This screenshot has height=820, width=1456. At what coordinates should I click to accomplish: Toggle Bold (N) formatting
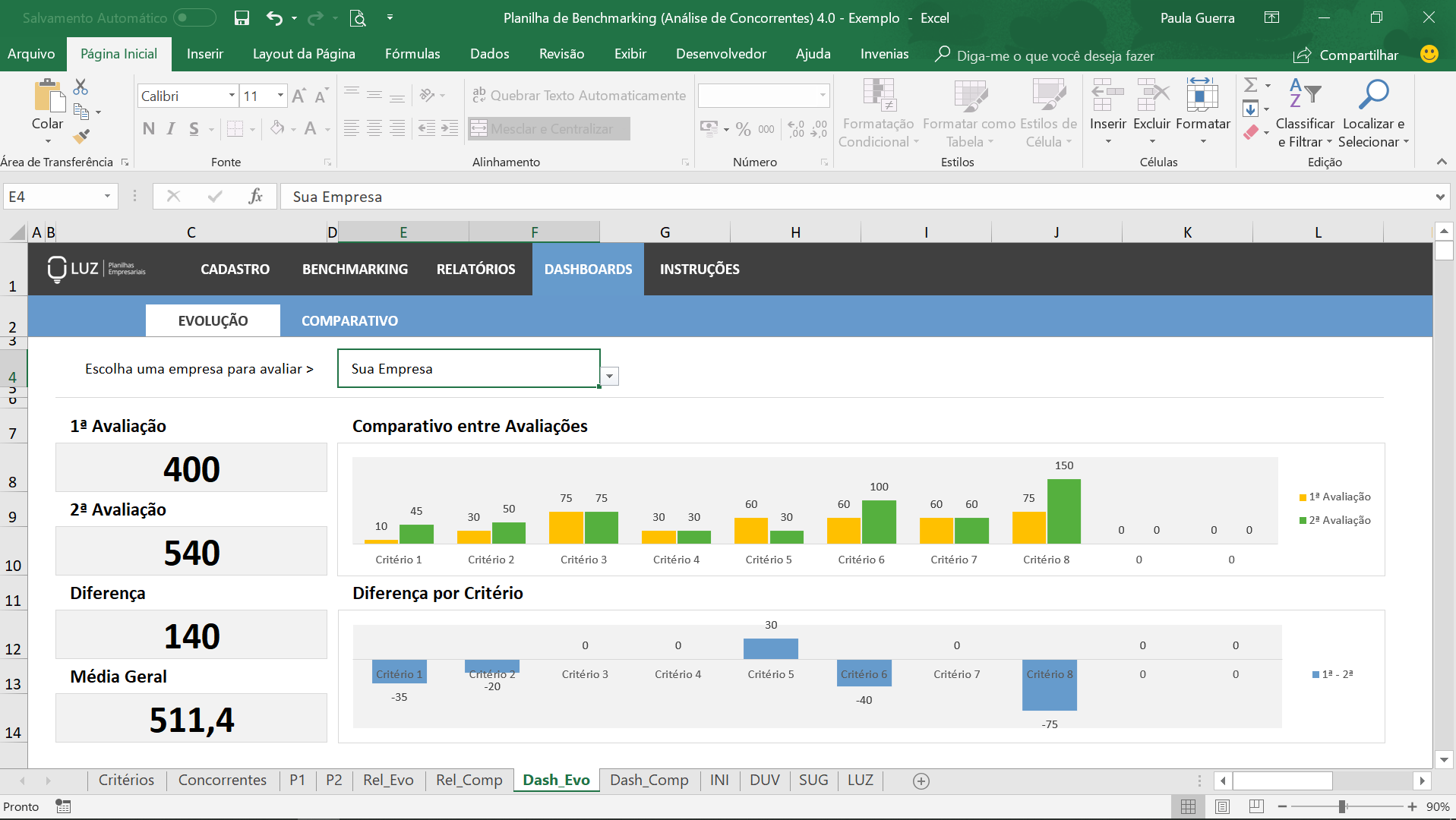coord(149,128)
